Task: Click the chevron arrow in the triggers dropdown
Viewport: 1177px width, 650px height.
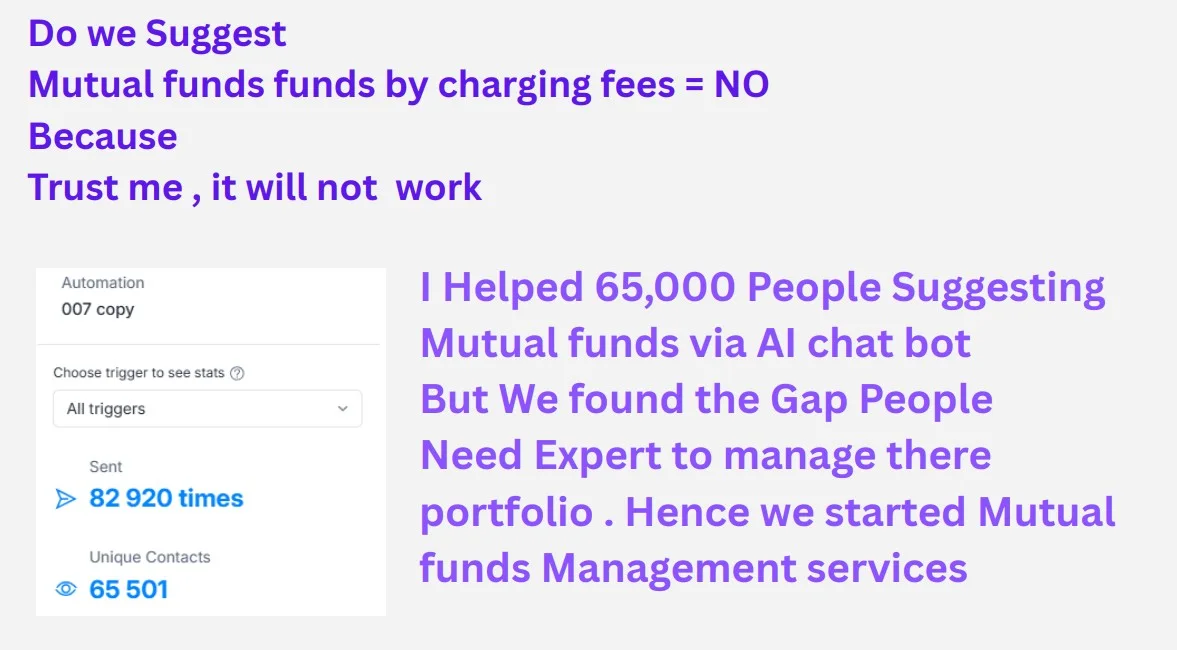Action: (343, 408)
